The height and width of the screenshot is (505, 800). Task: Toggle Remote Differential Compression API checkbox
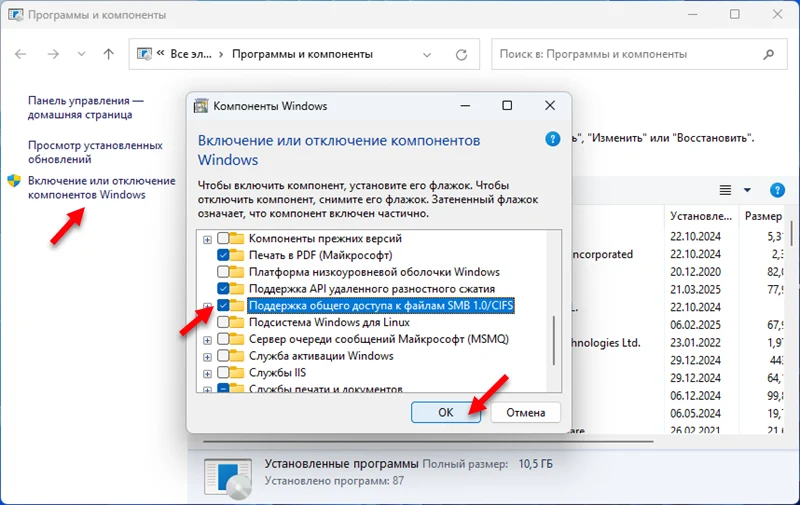pos(223,289)
